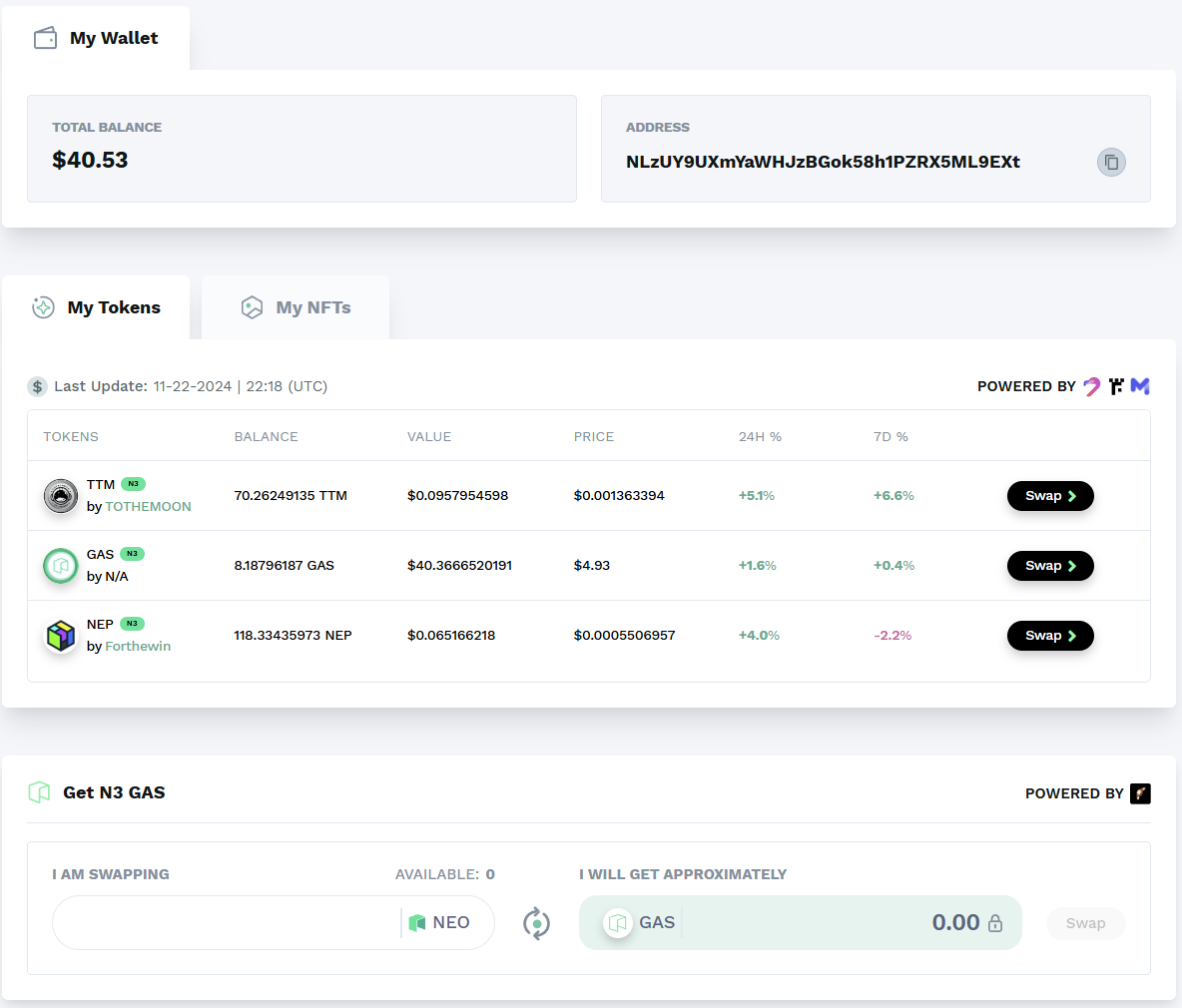Click the blue M provider logo

click(x=1140, y=386)
